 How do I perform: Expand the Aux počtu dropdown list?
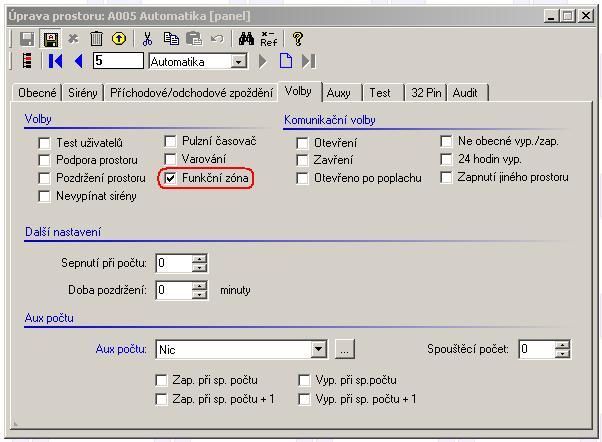tap(318, 350)
